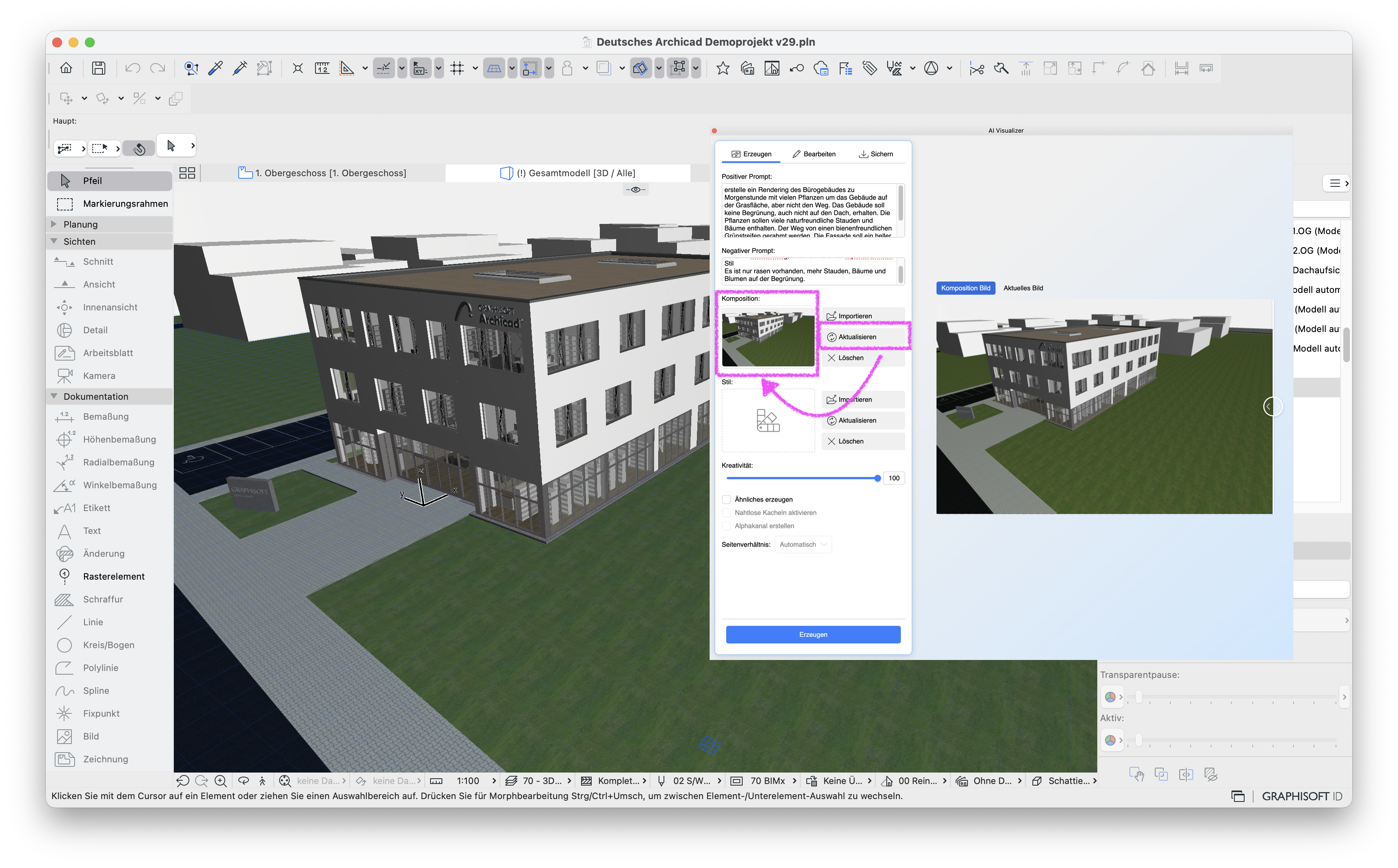Inject parameters with the syringe tool

[240, 68]
